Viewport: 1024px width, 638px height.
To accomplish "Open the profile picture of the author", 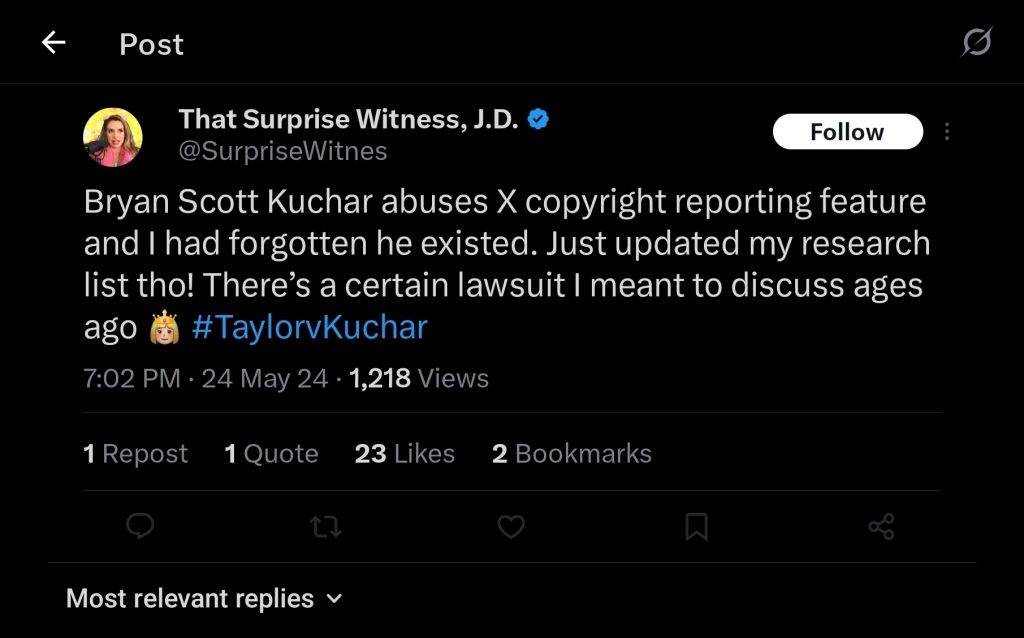I will click(x=113, y=137).
